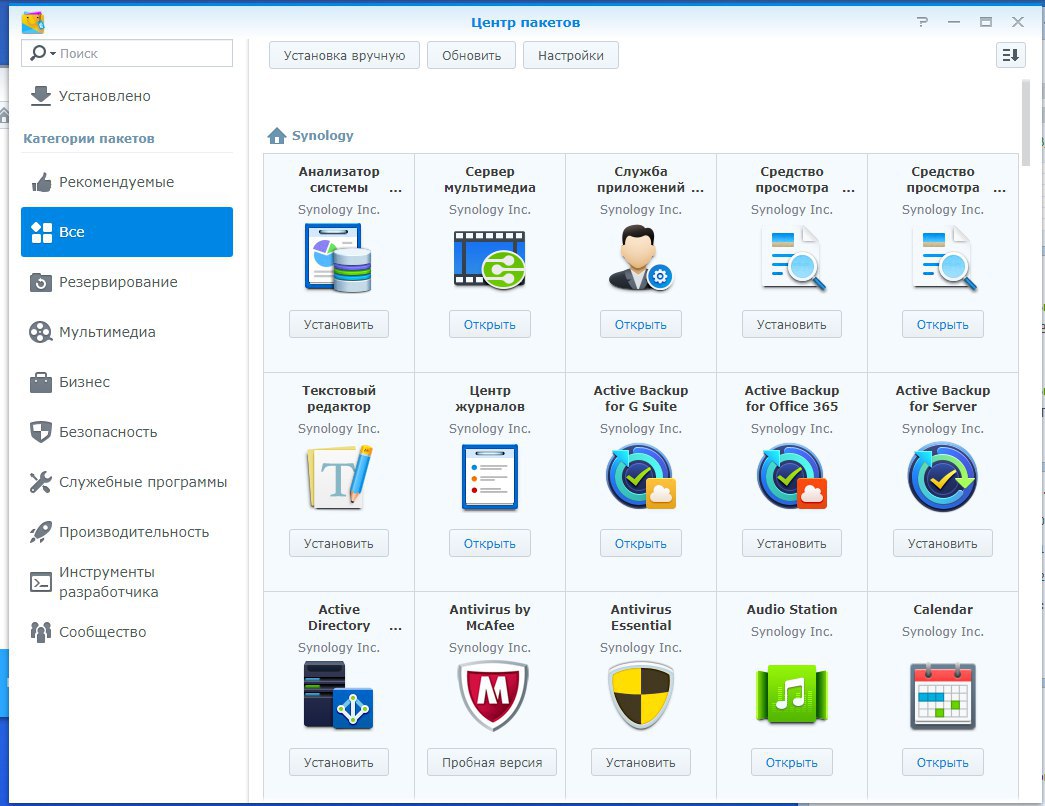Image resolution: width=1045 pixels, height=806 pixels.
Task: Open Центр журналов package
Action: pos(489,543)
